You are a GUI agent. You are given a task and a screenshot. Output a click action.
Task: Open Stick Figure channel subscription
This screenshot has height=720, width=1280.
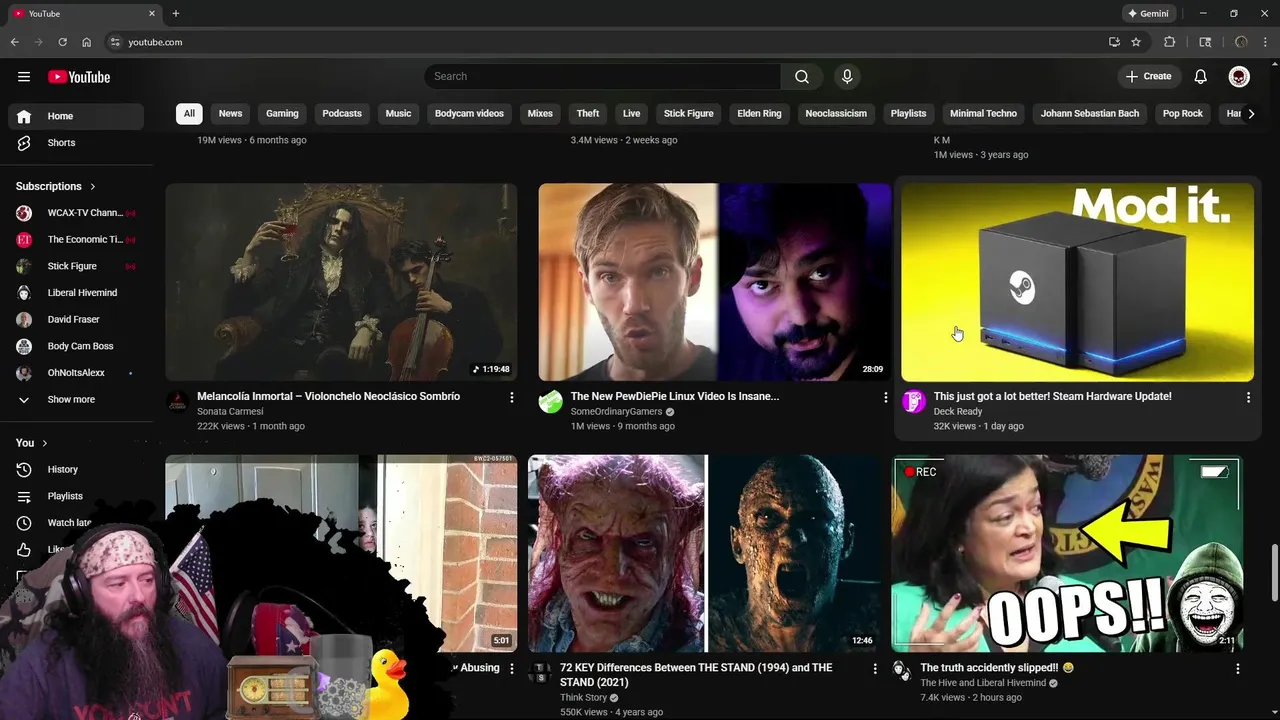tap(76, 266)
